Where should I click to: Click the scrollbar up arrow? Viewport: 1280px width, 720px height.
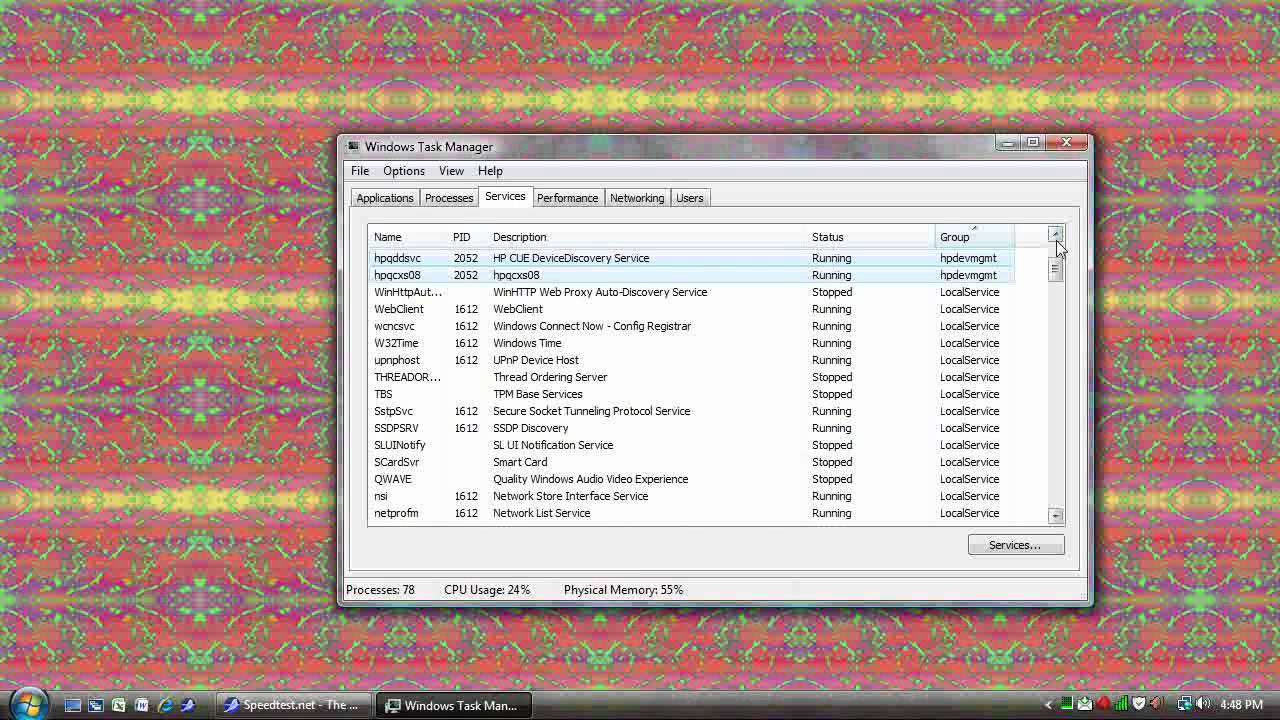(1055, 234)
